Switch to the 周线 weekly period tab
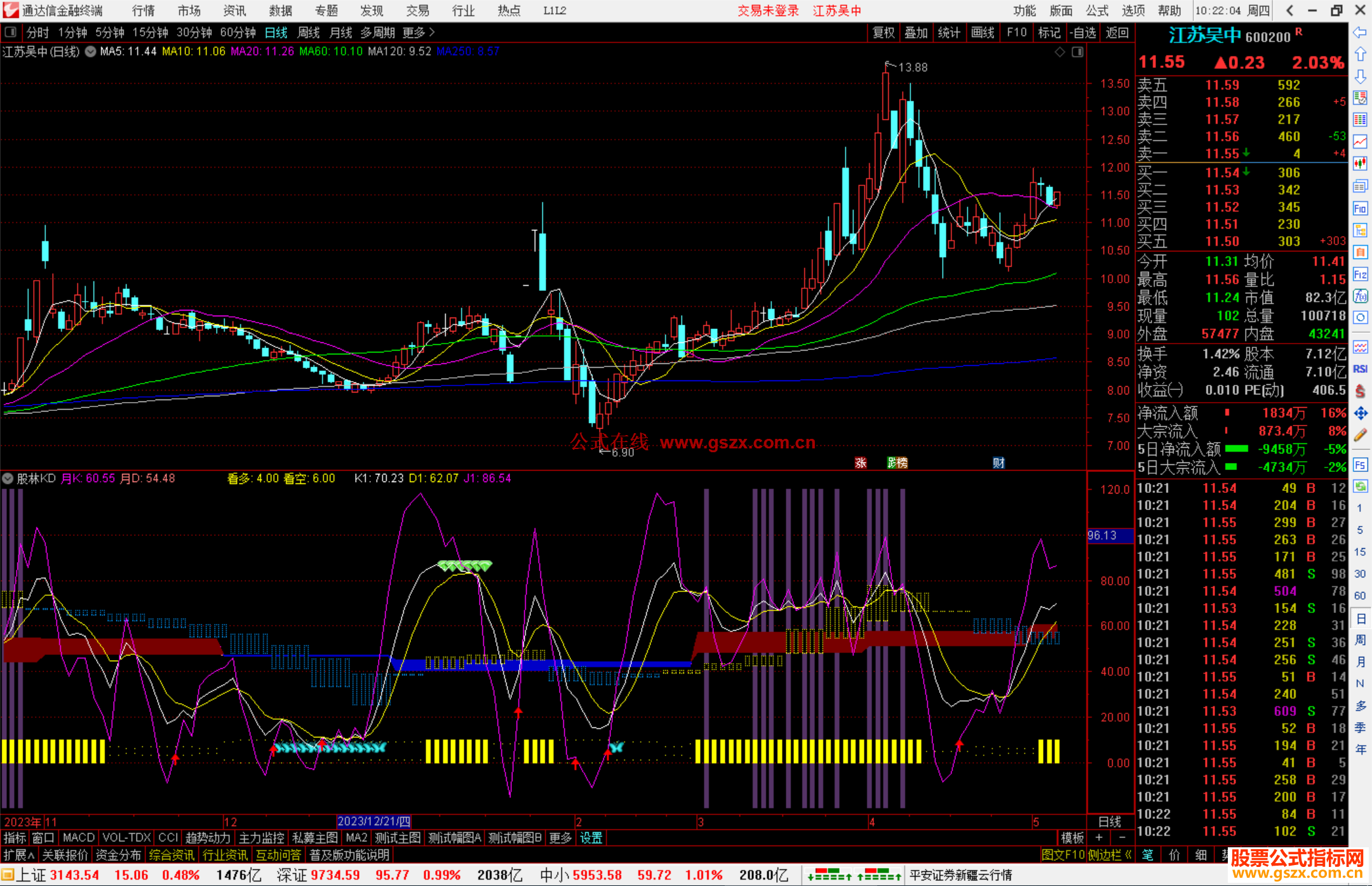The image size is (1372, 886). (309, 32)
